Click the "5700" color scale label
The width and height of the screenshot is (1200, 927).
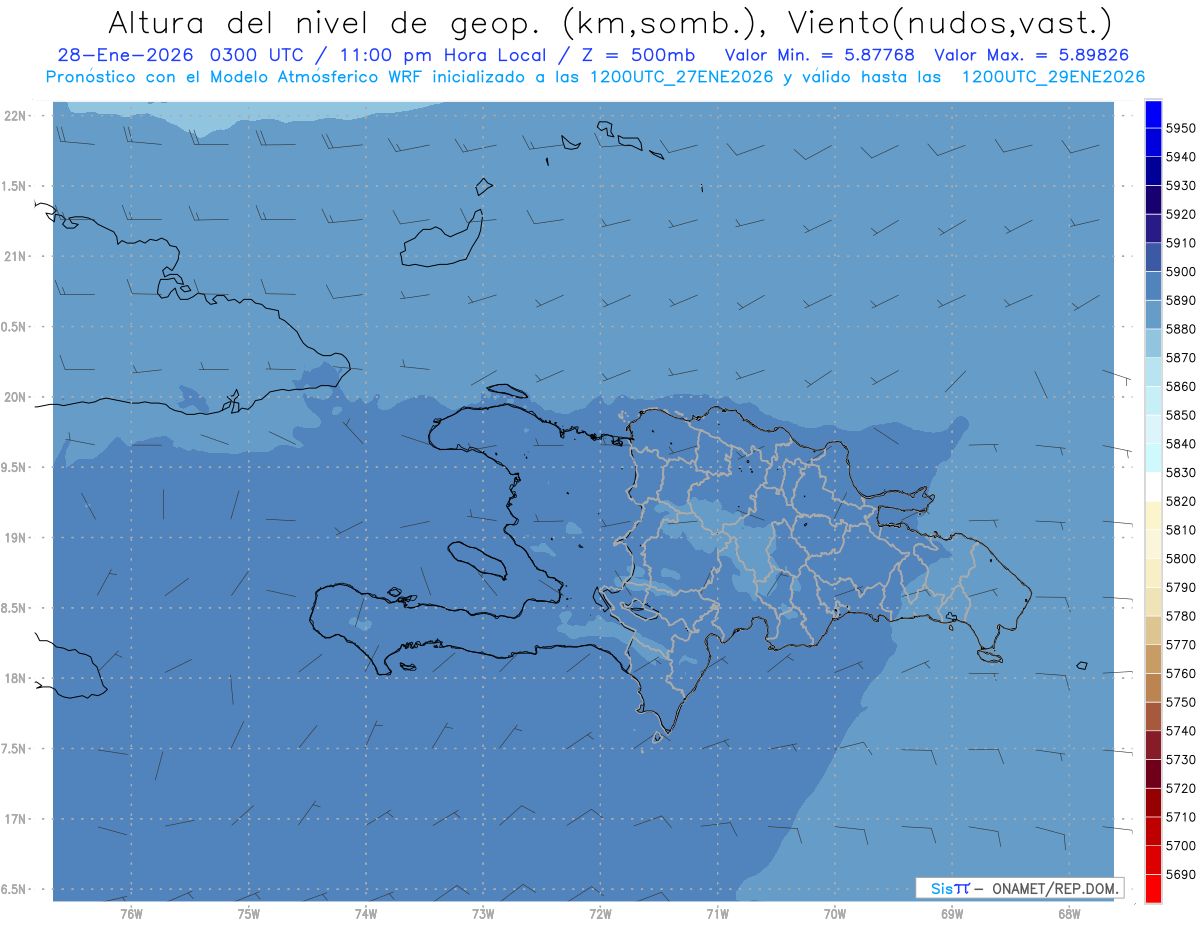pos(1181,845)
